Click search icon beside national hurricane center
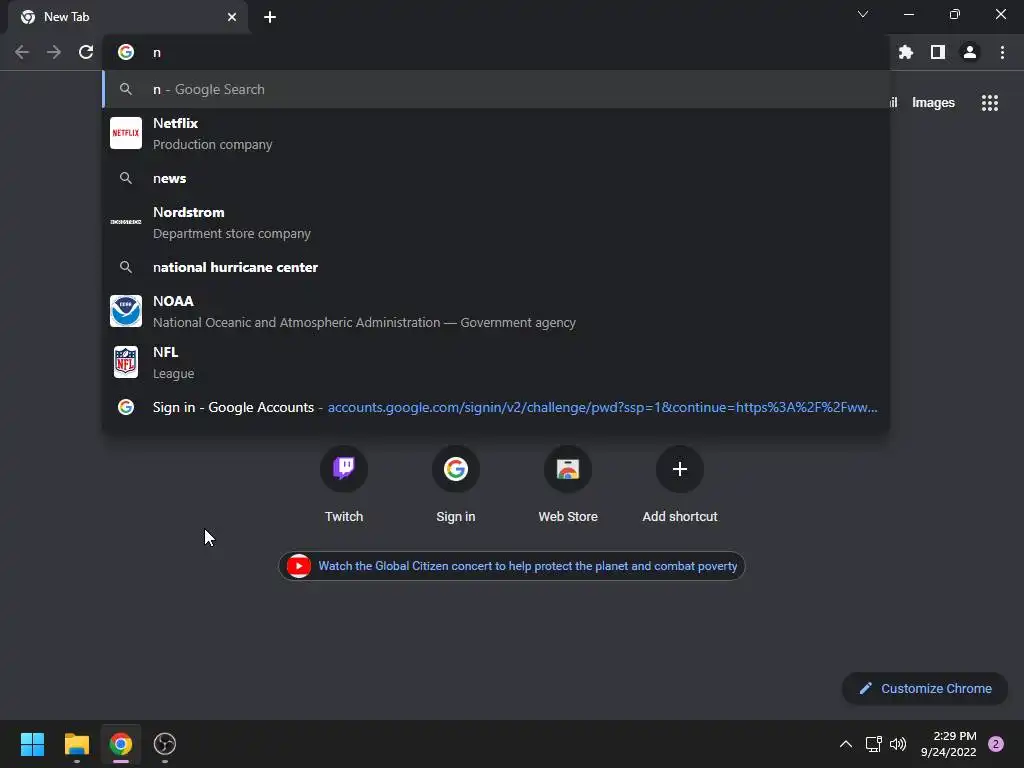This screenshot has height=768, width=1024. (126, 267)
